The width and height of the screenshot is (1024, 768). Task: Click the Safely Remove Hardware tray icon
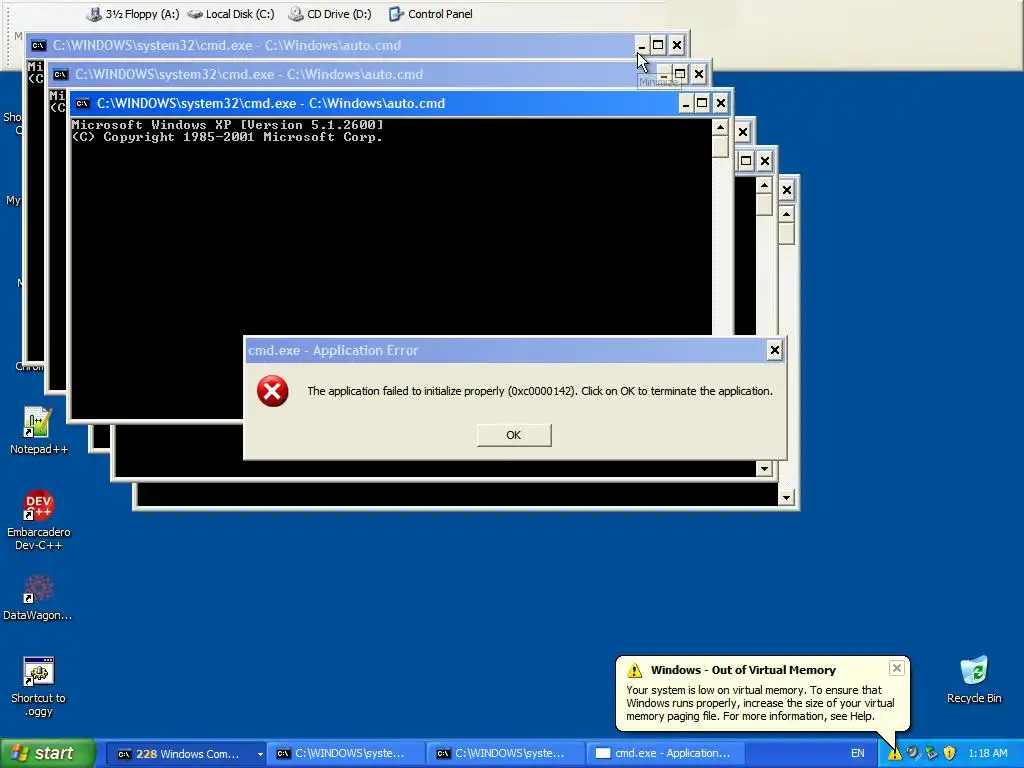click(x=931, y=753)
